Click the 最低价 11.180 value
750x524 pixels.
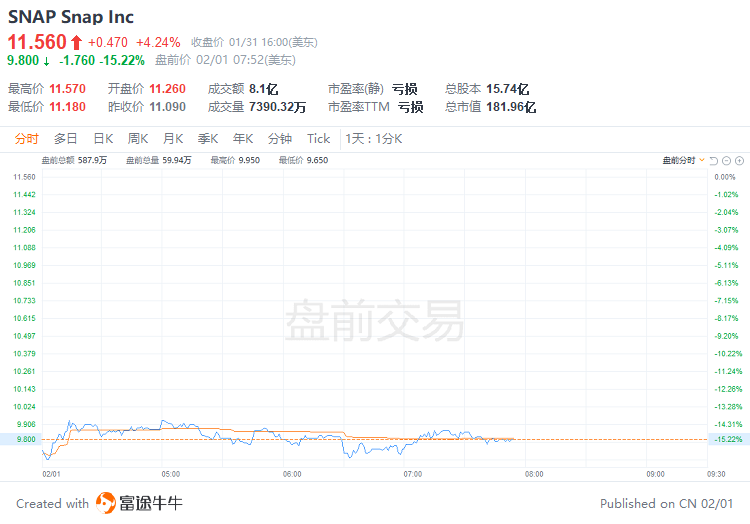point(67,107)
